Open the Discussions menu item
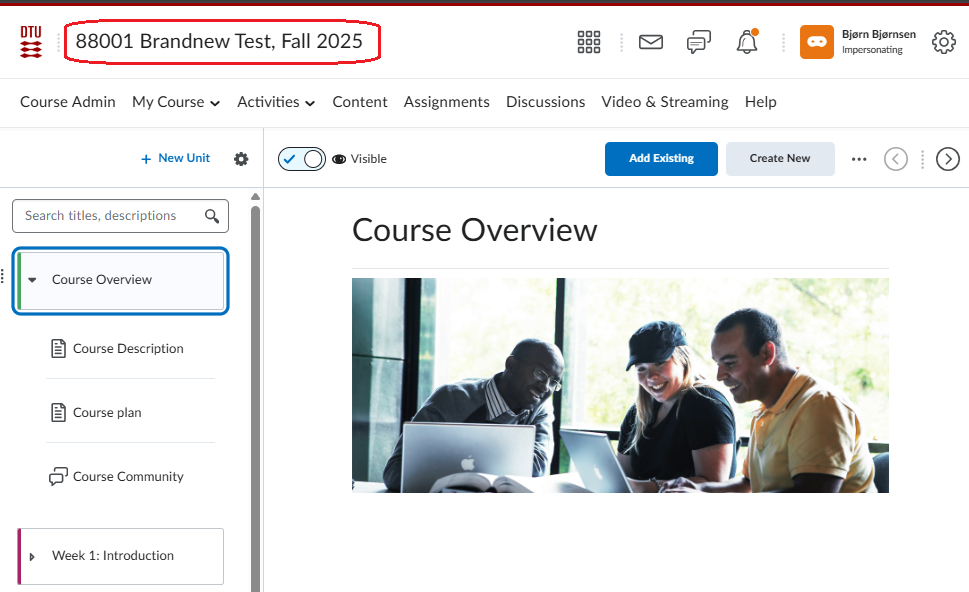Viewport: 969px width, 592px height. [545, 102]
